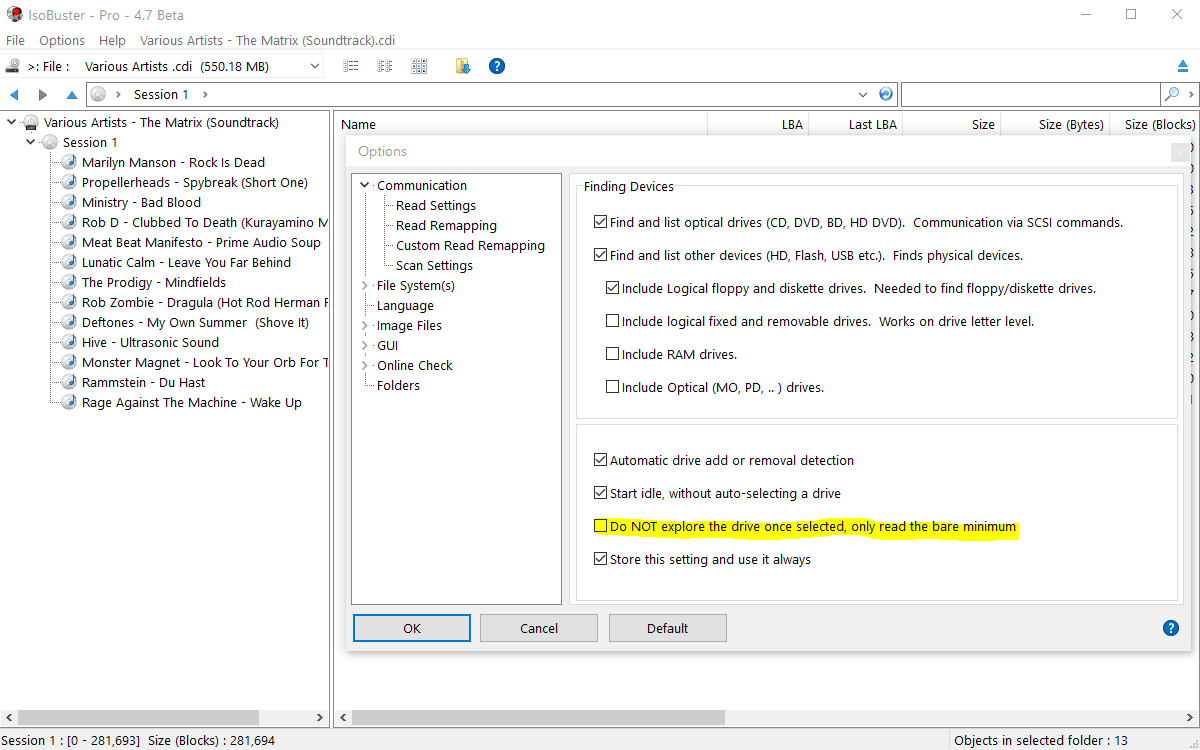Screen dimensions: 1200x750
Task: Expand the File System(s) node
Action: pyautogui.click(x=365, y=285)
